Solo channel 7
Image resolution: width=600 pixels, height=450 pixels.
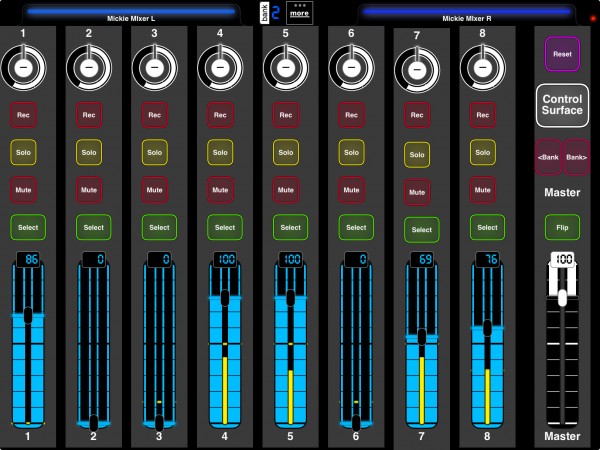(417, 155)
